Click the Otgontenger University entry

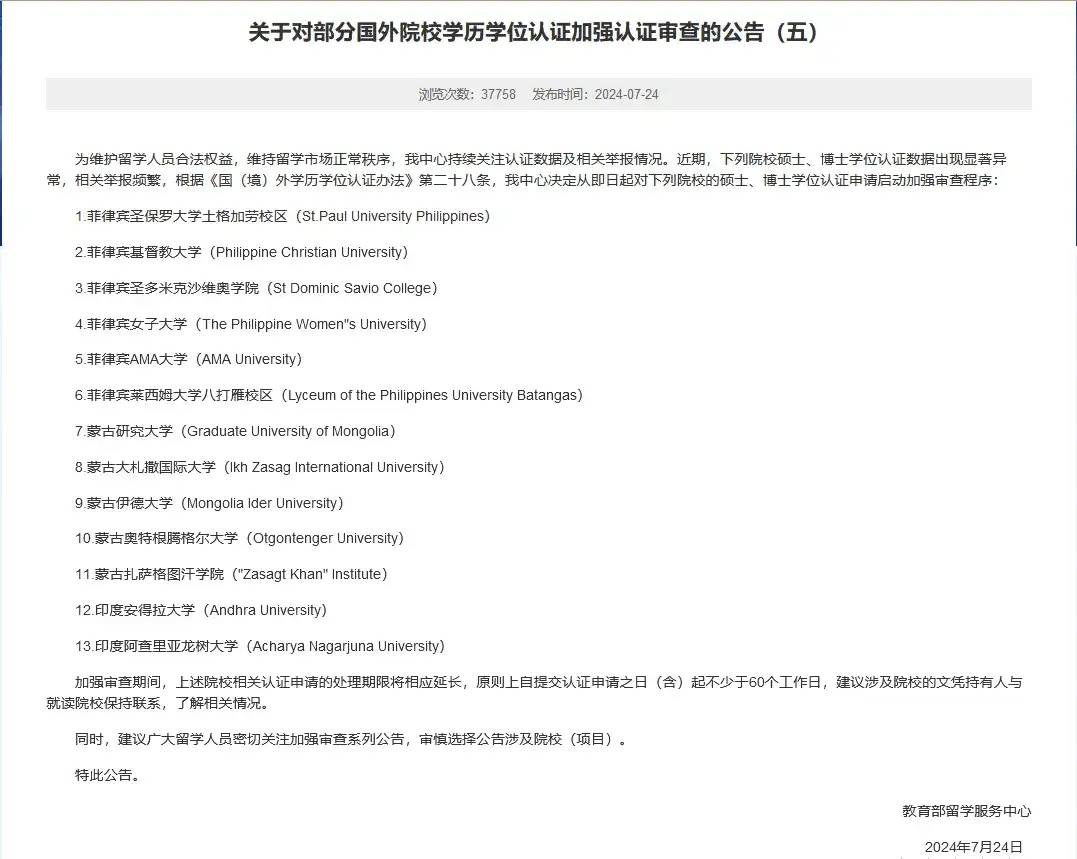click(x=240, y=538)
